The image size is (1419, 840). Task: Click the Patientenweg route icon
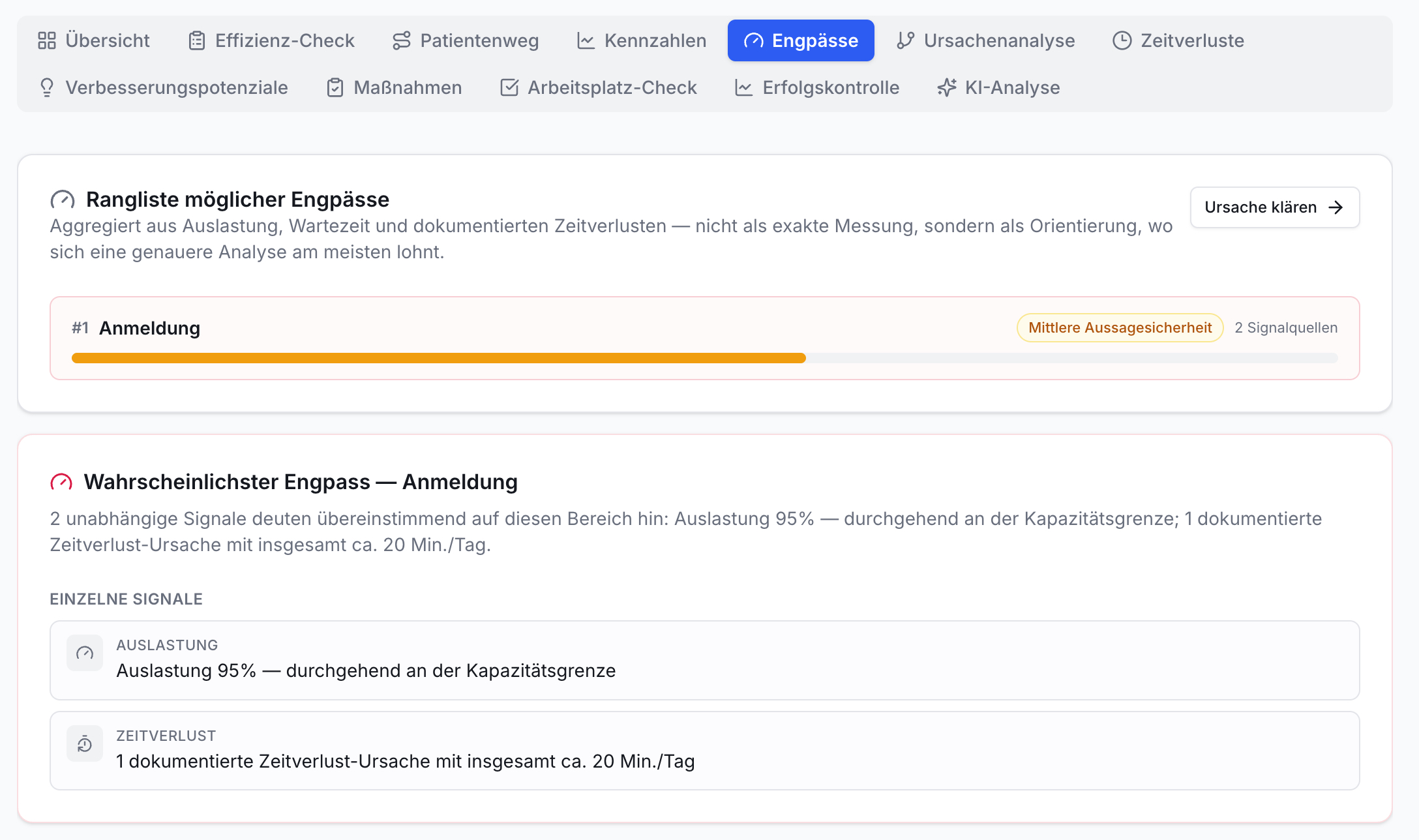(x=402, y=40)
